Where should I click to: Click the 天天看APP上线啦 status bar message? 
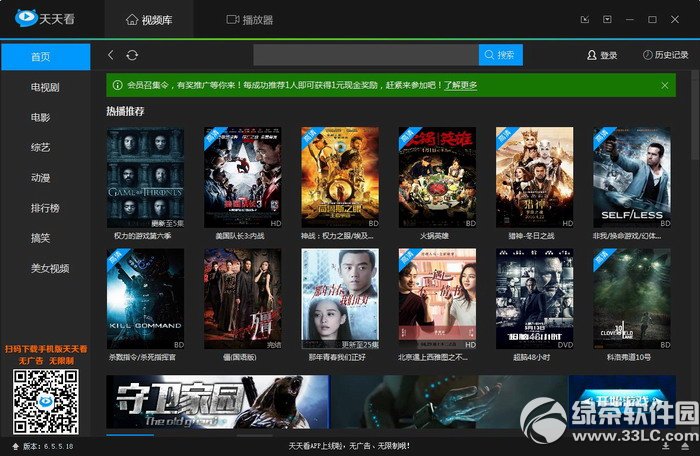(349, 446)
